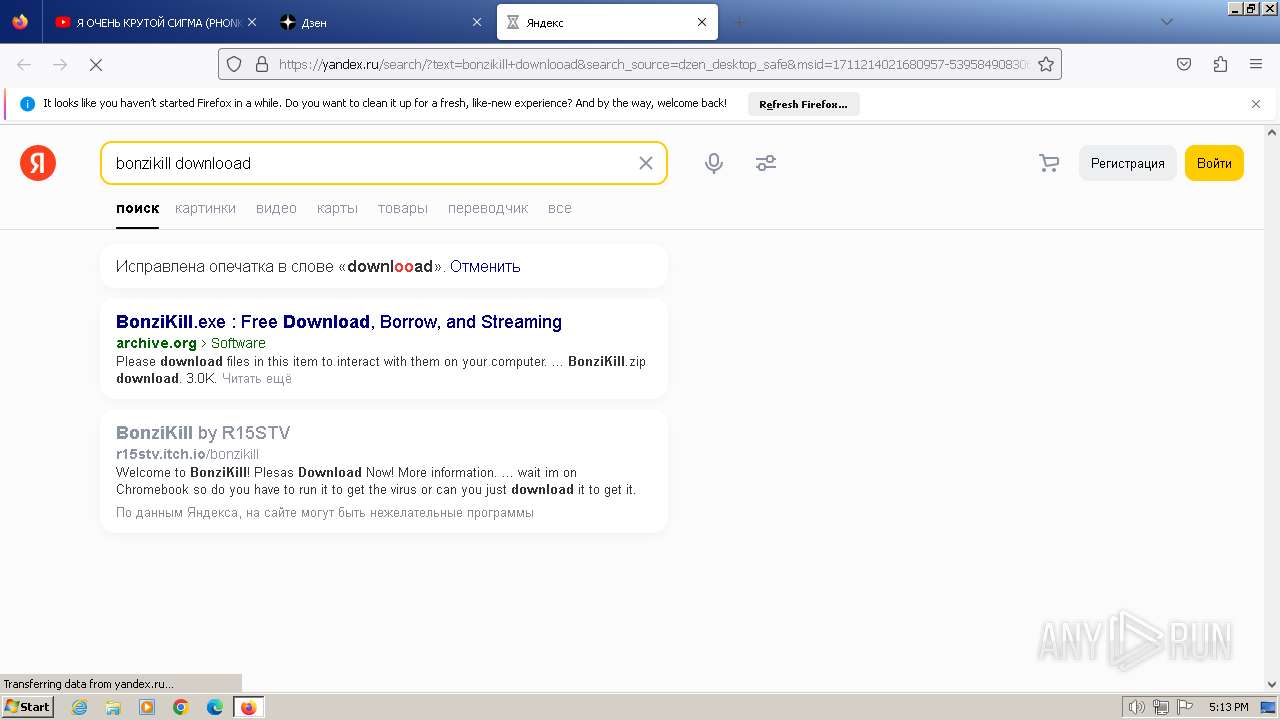This screenshot has width=1280, height=720.
Task: Start voice search with microphone
Action: [714, 163]
